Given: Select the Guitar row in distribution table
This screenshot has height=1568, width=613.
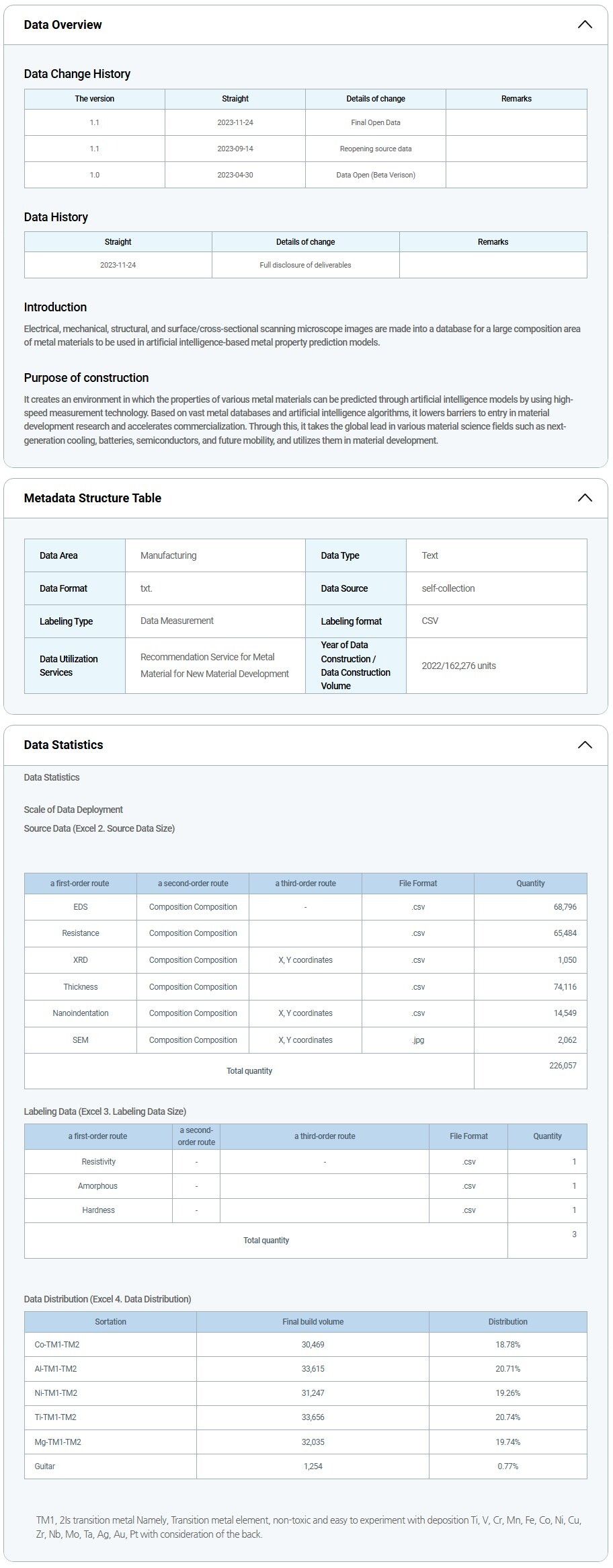Looking at the screenshot, I should (45, 1466).
